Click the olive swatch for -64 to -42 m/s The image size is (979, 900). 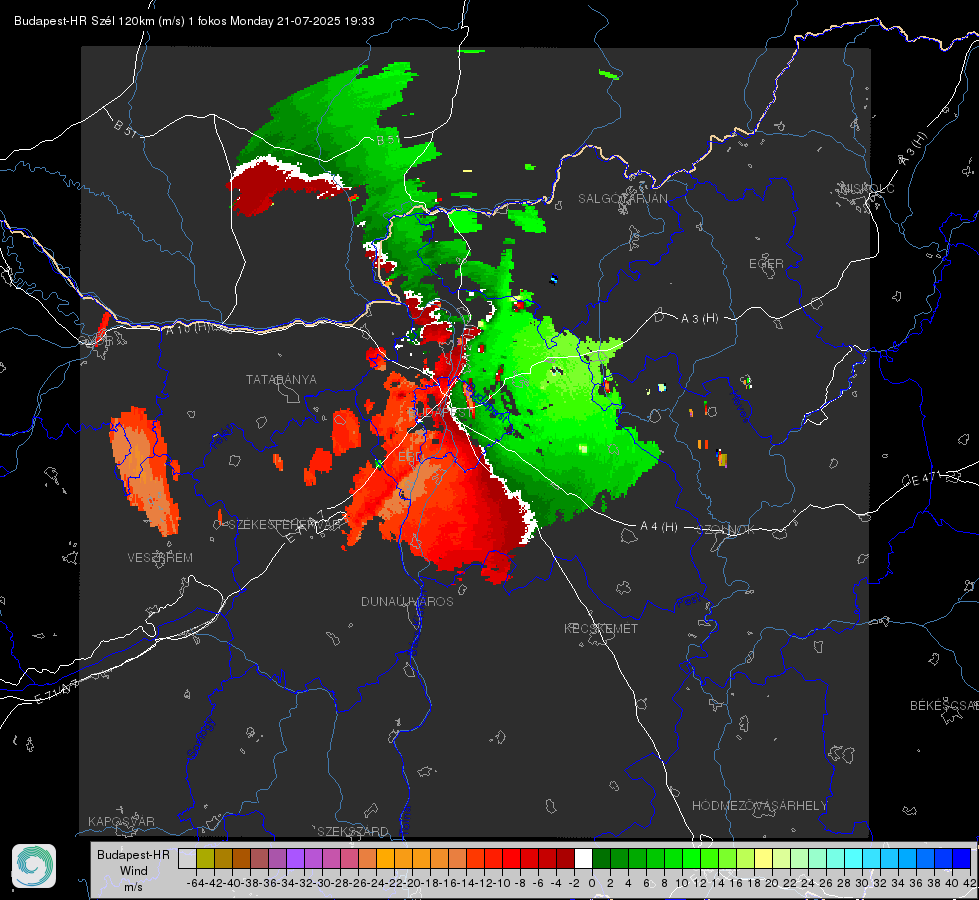click(205, 859)
